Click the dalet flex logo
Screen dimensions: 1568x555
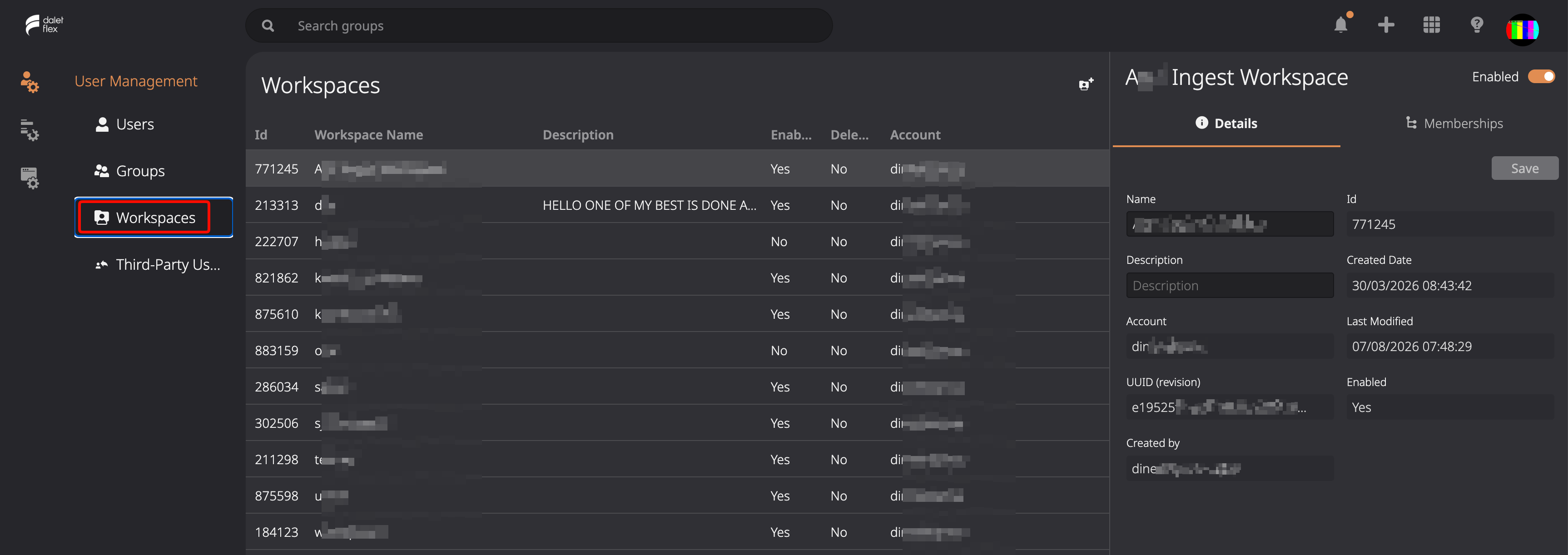(45, 25)
